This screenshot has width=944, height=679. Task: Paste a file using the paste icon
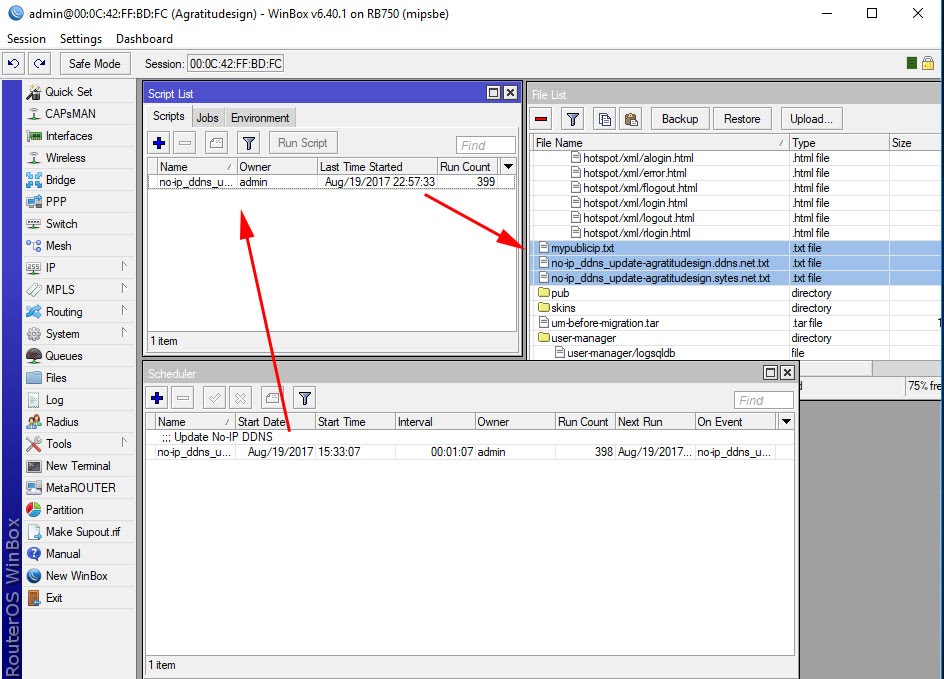click(631, 118)
